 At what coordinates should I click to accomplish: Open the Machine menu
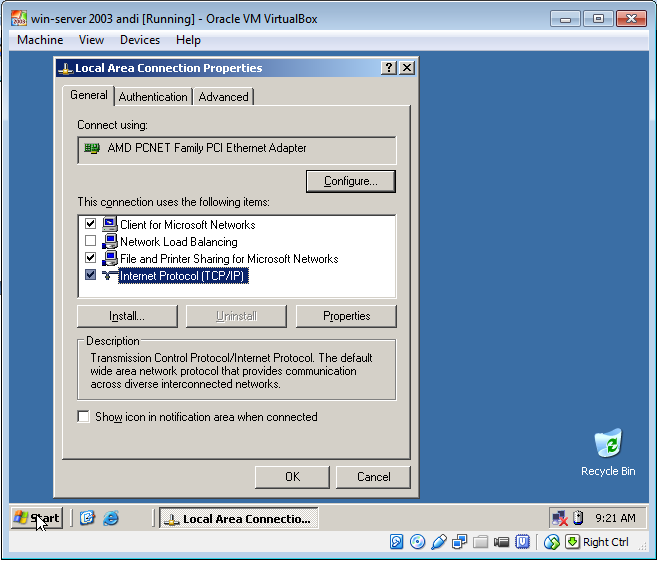(40, 40)
